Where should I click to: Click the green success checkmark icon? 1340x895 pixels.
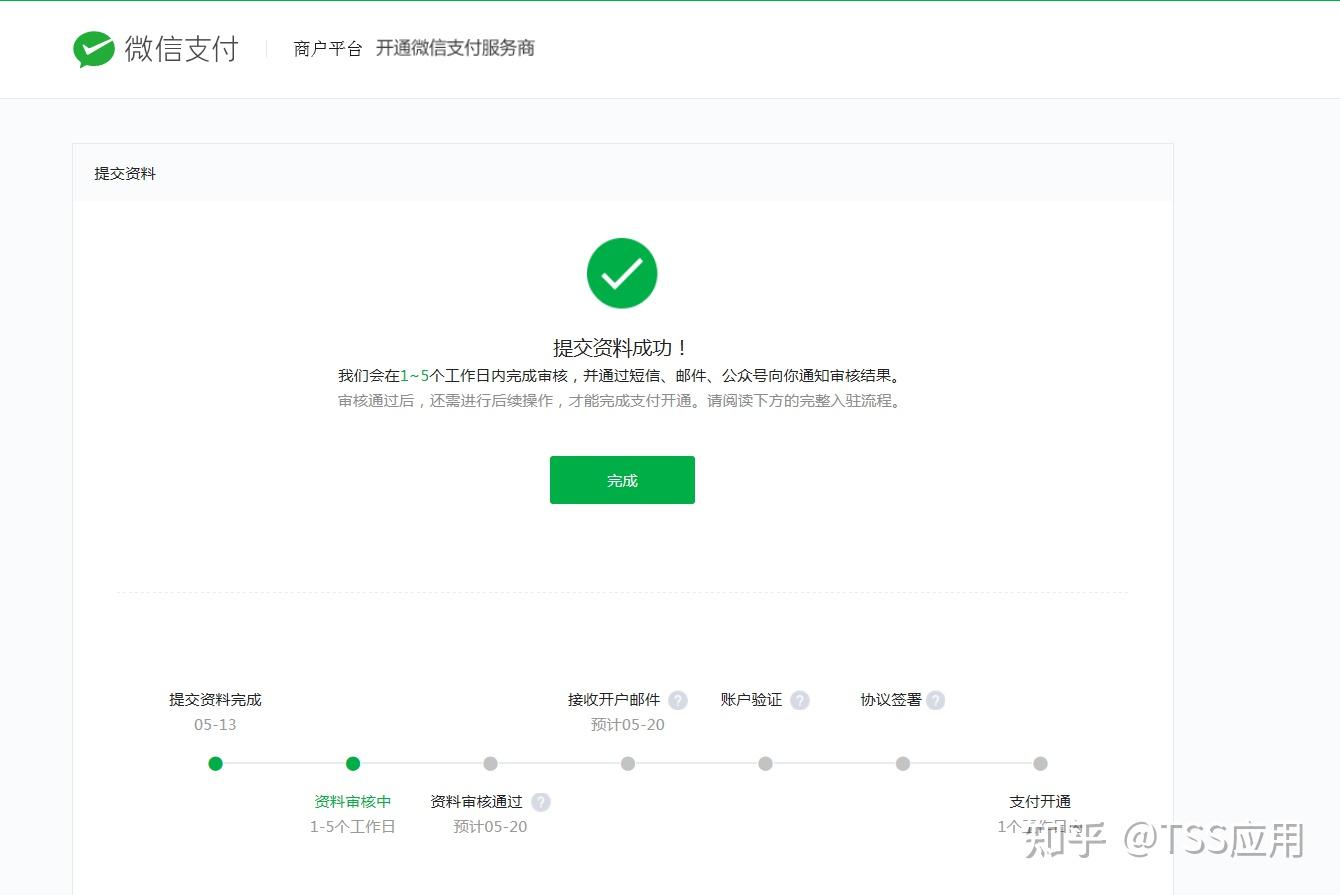(622, 273)
